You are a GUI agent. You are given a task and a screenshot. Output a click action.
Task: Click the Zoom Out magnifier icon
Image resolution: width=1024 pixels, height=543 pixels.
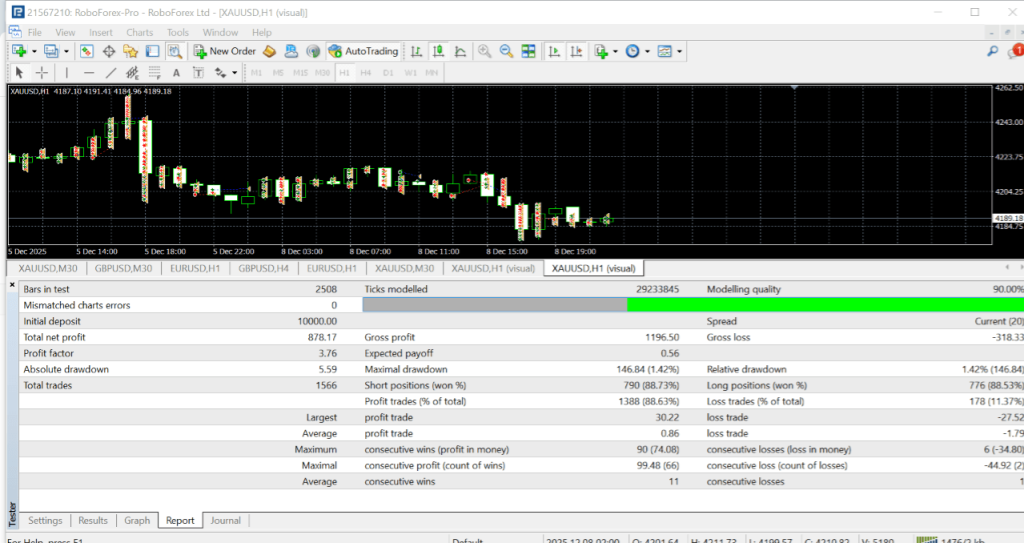point(506,51)
